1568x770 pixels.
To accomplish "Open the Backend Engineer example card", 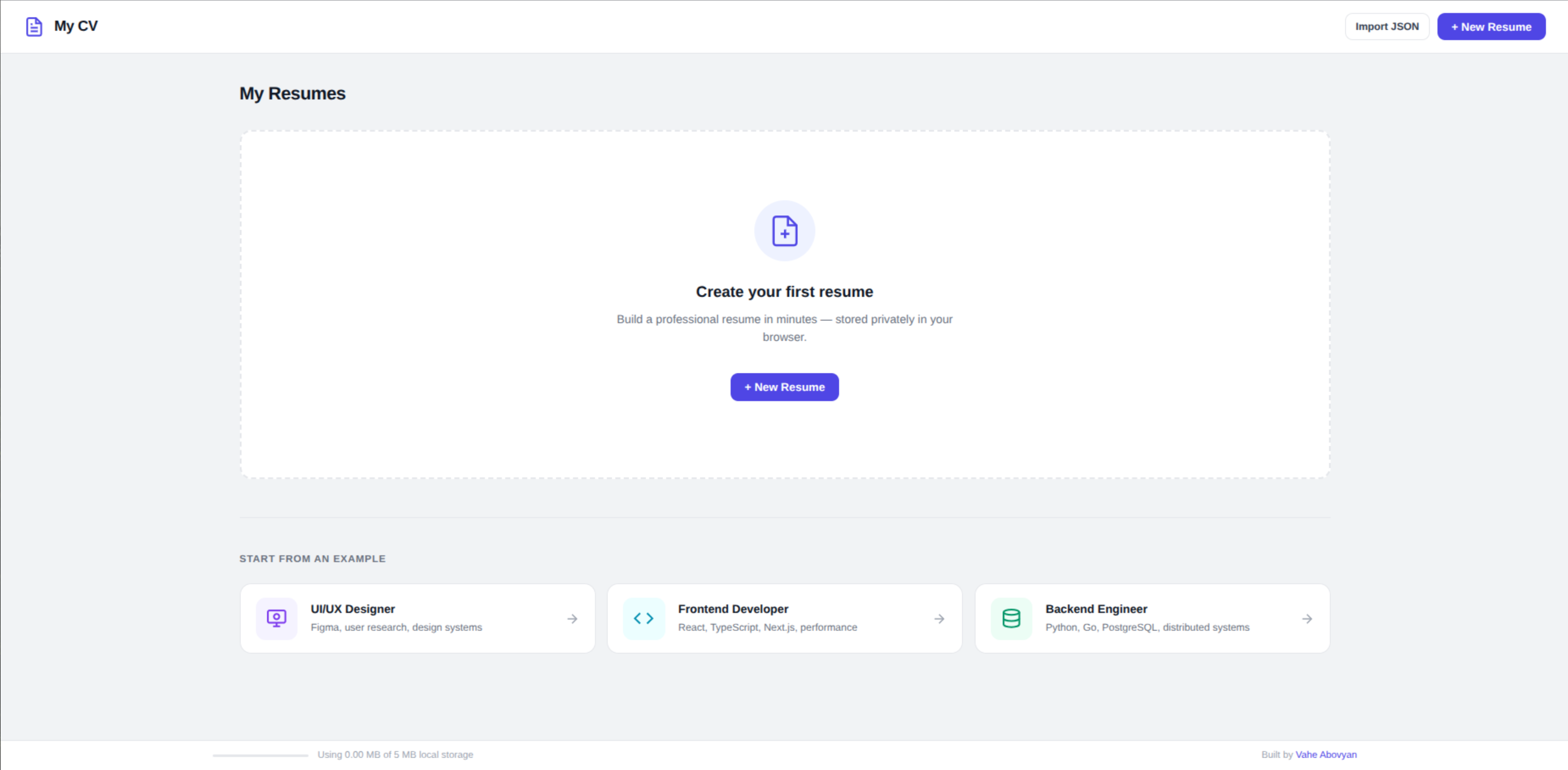I will (1152, 619).
